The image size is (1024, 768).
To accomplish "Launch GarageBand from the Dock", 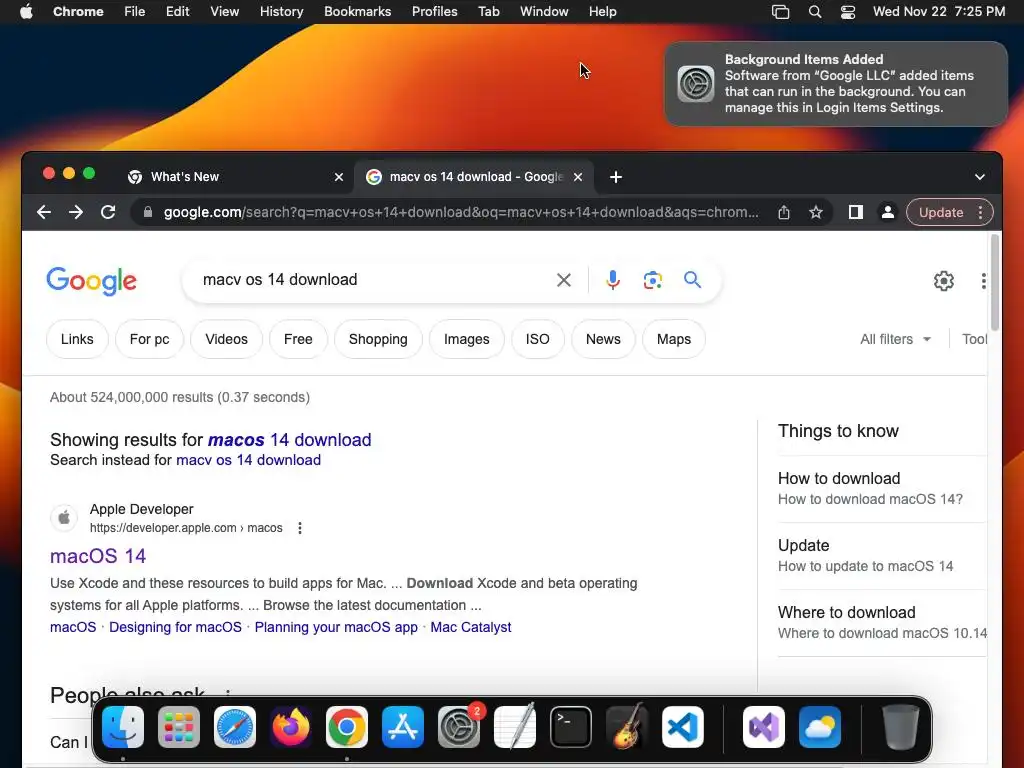I will point(627,727).
